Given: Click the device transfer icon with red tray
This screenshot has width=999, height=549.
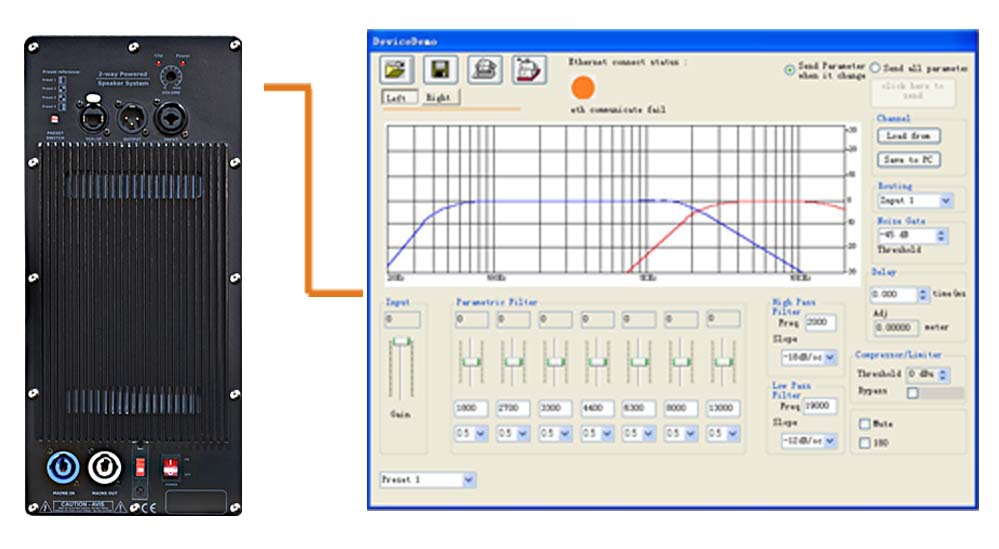Looking at the screenshot, I should [529, 69].
